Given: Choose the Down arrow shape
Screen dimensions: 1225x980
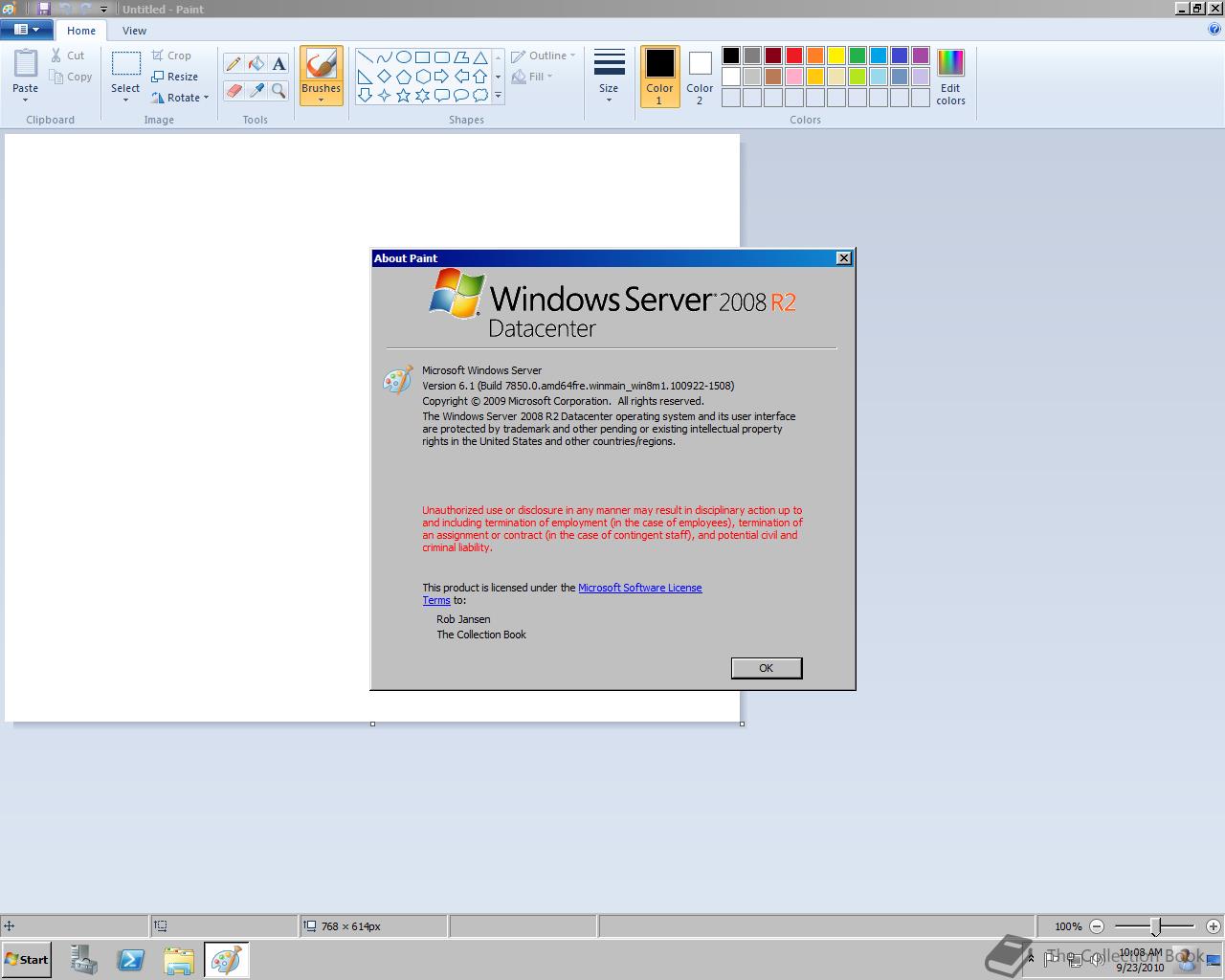Looking at the screenshot, I should (x=365, y=96).
